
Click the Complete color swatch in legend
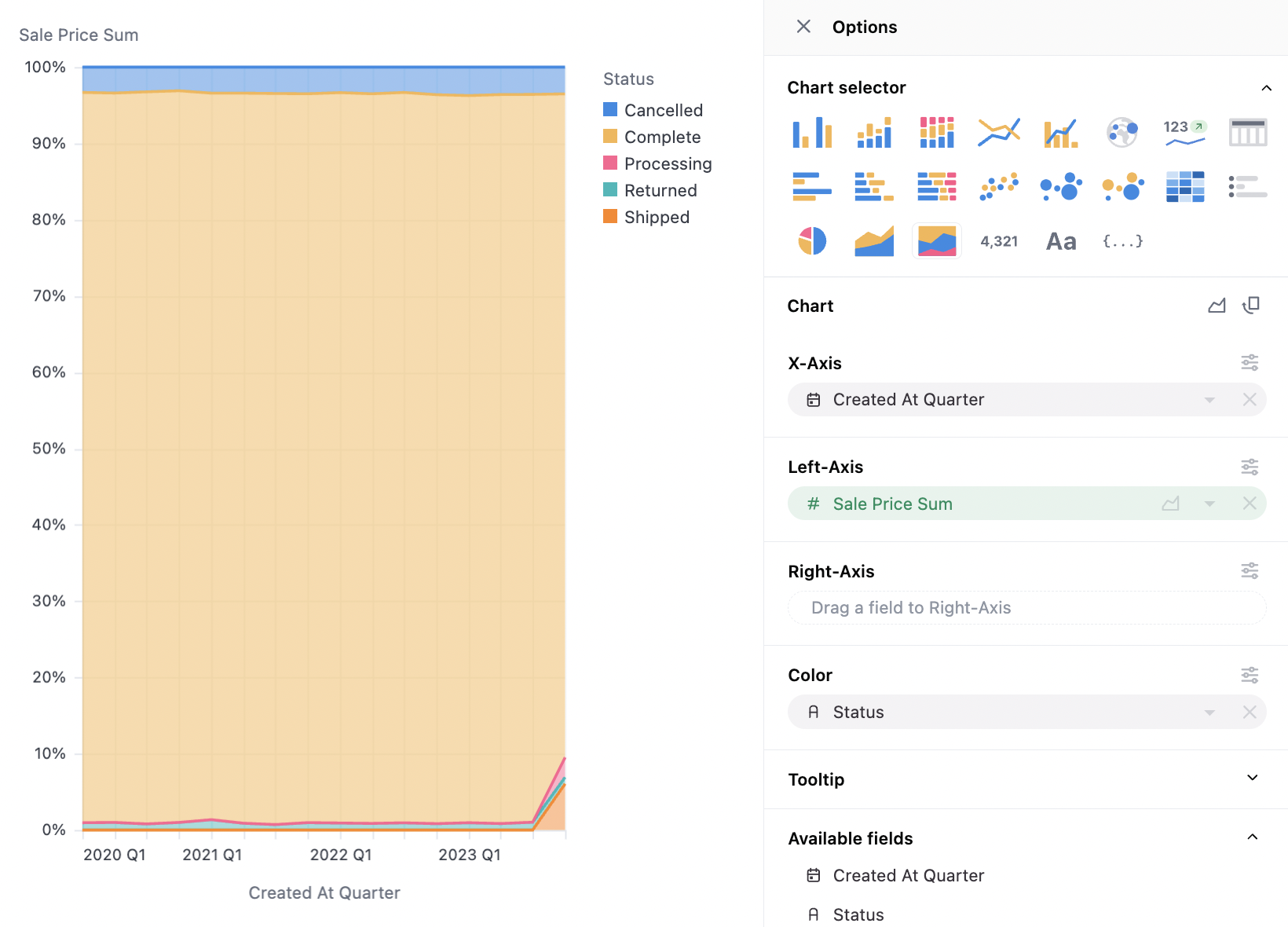[610, 137]
